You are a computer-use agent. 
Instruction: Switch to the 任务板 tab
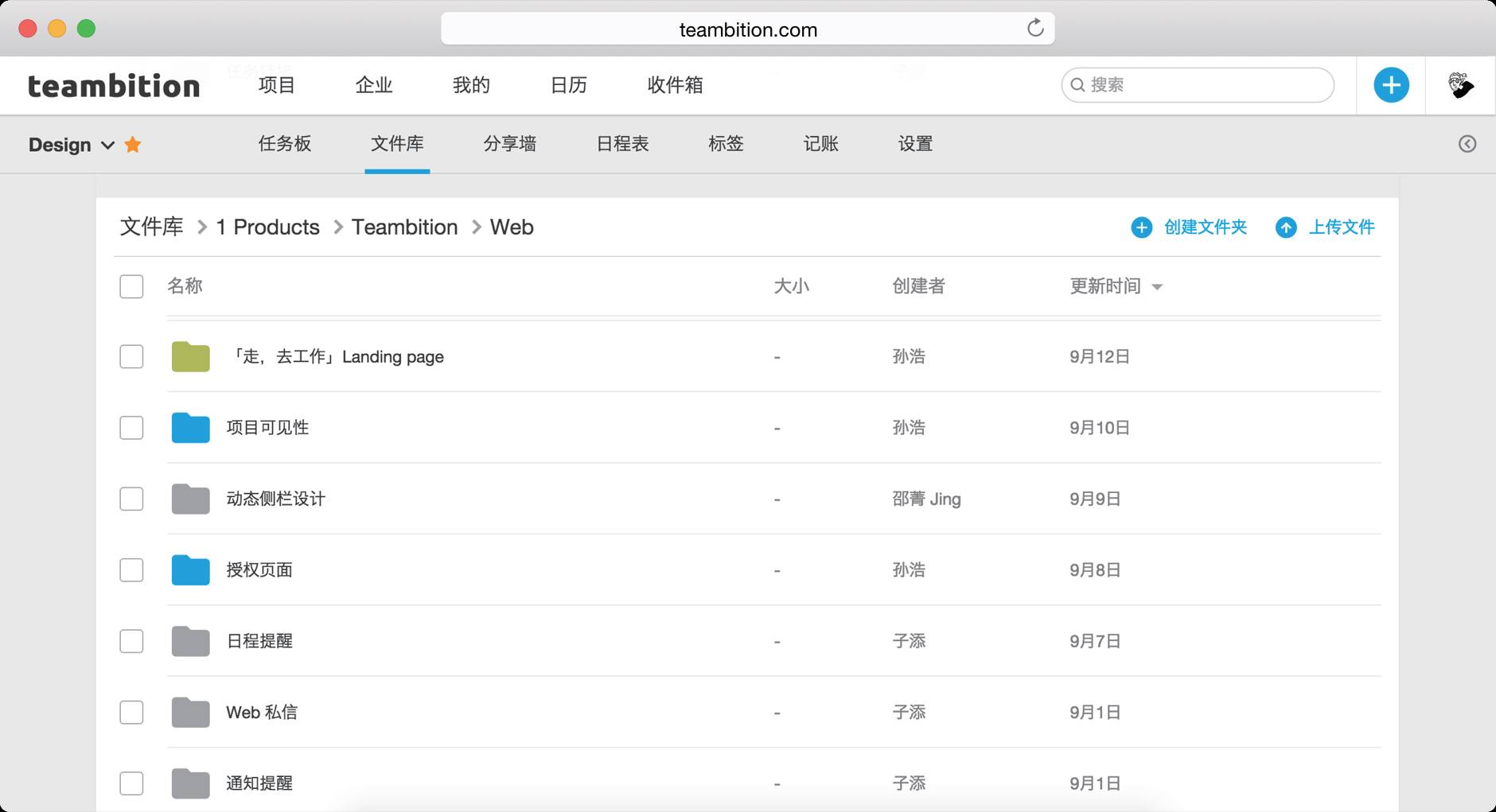tap(285, 144)
